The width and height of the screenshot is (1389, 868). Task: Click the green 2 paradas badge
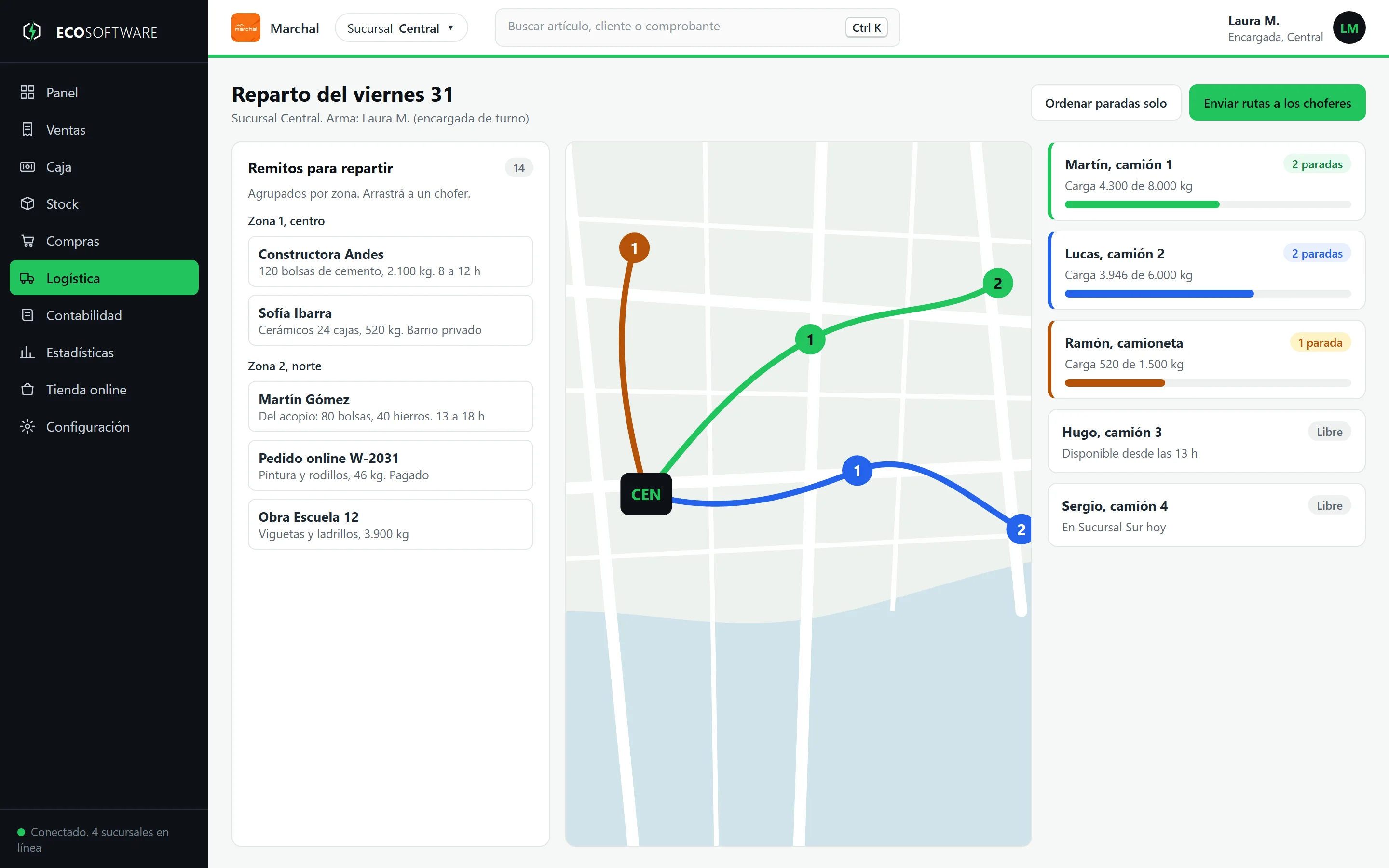[x=1317, y=164]
